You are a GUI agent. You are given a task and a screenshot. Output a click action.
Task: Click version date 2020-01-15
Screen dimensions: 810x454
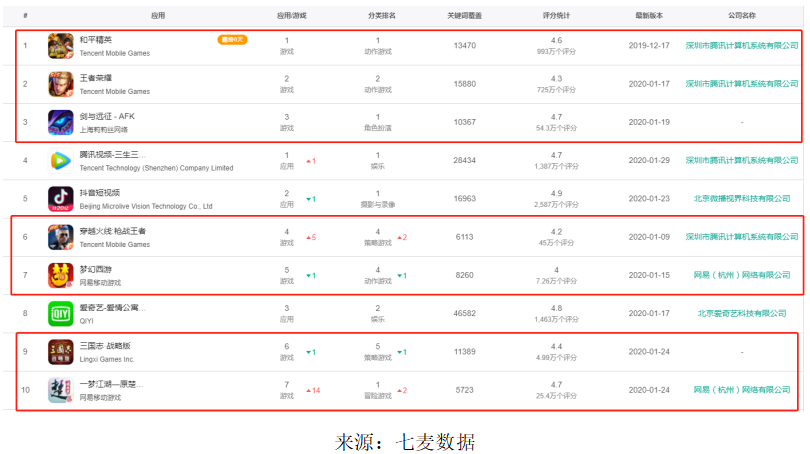coord(649,275)
